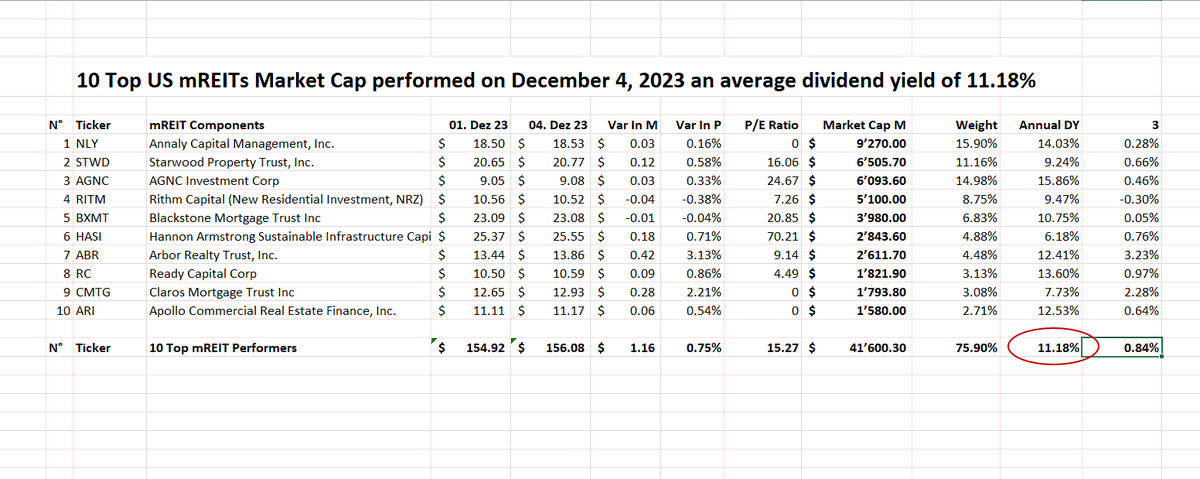This screenshot has width=1200, height=479.
Task: Click the 14.03% annual DY cell
Action: click(x=1061, y=144)
